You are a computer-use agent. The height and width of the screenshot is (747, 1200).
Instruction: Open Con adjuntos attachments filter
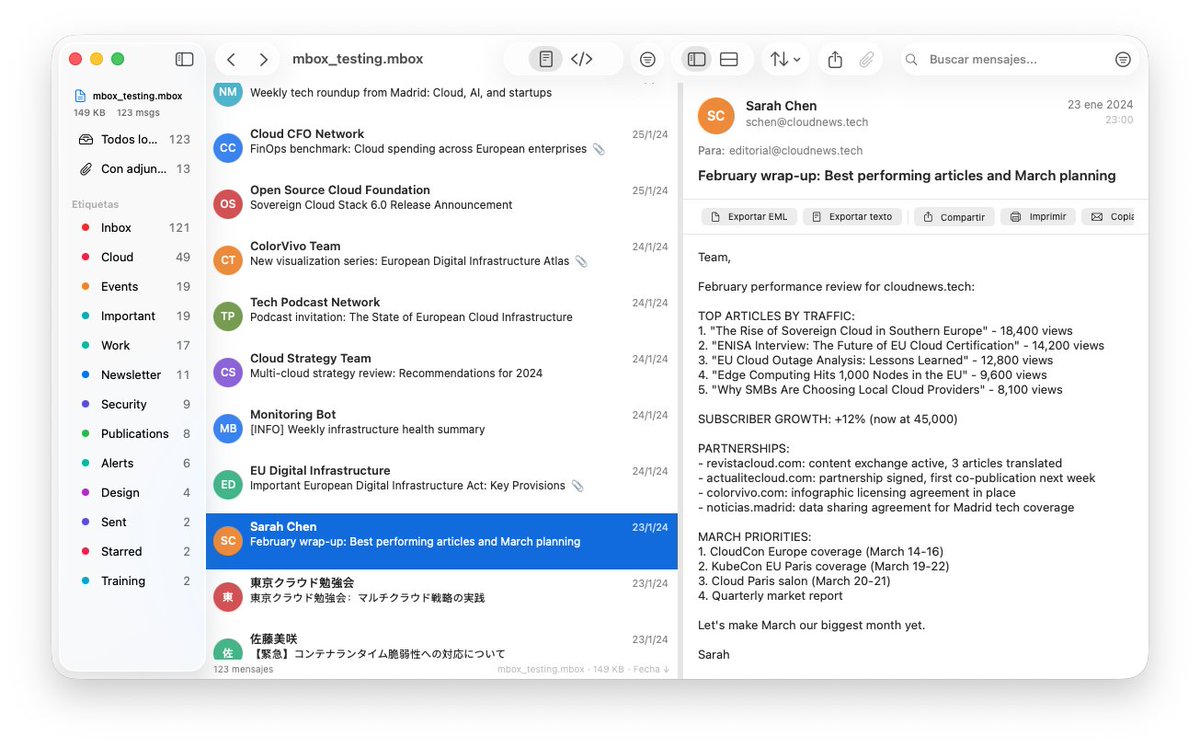[x=133, y=169]
